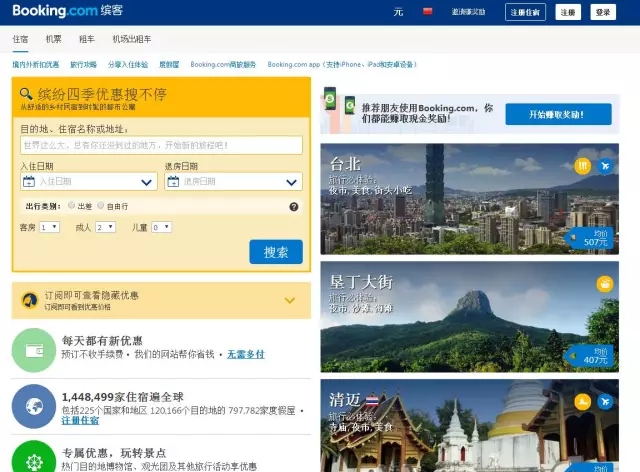Follow the 注册住宿 link under global listings
Screen dimensions: 640x472
[x=80, y=421]
